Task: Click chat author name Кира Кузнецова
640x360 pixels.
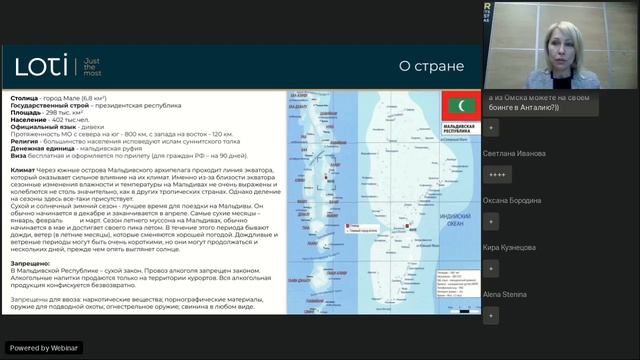Action: (509, 247)
